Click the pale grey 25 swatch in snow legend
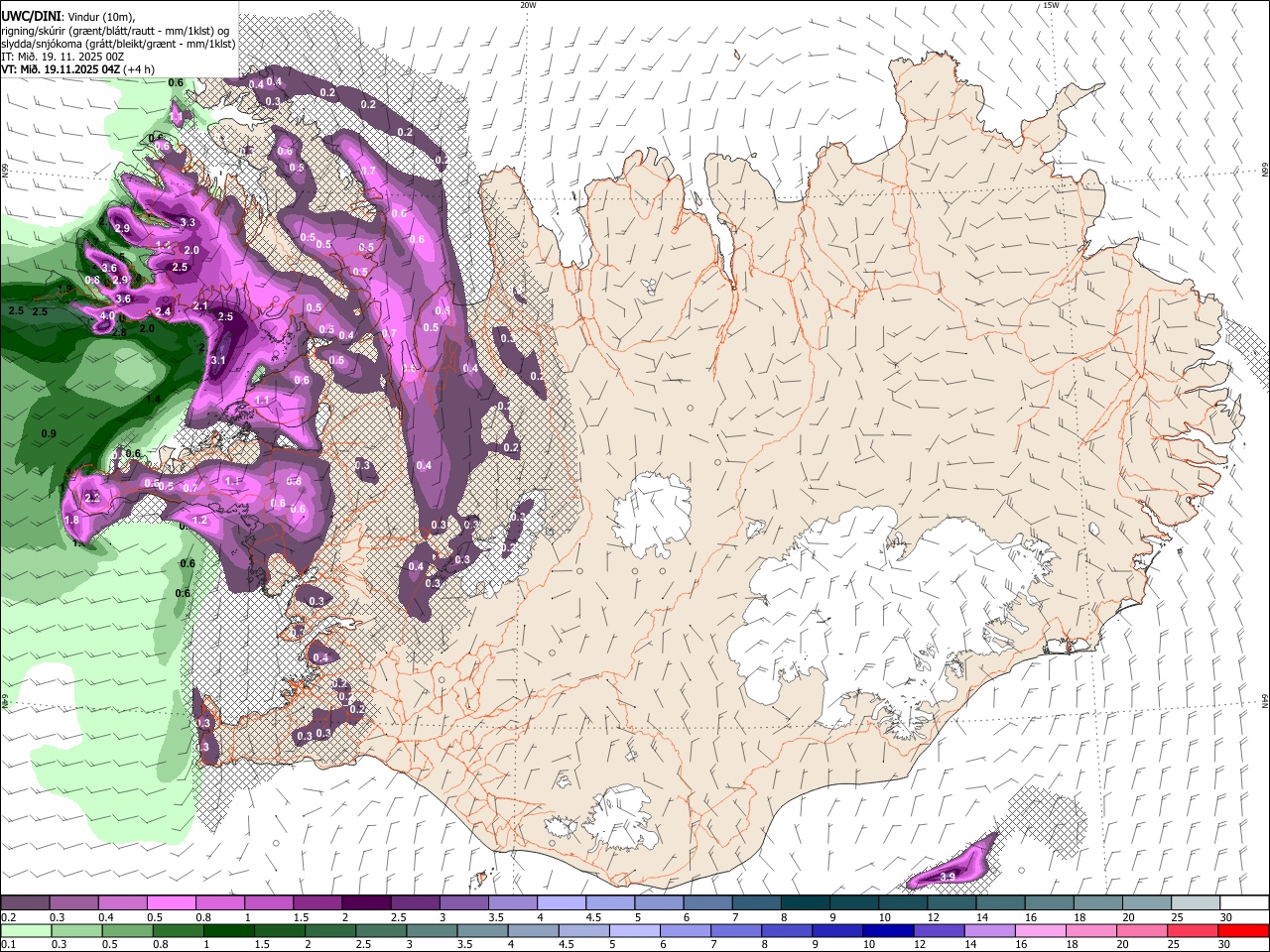 tap(1195, 903)
